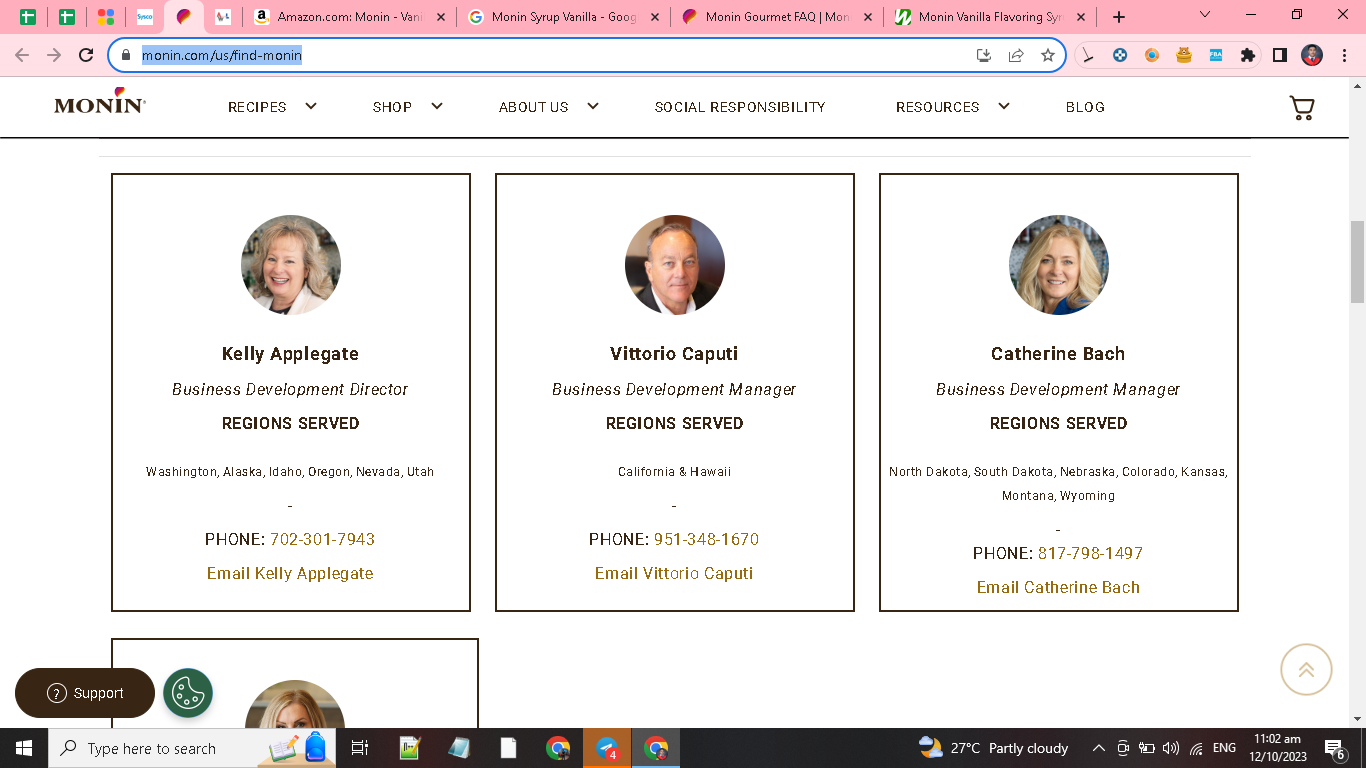Open the Blog menu item
This screenshot has height=768, width=1366.
(1085, 107)
